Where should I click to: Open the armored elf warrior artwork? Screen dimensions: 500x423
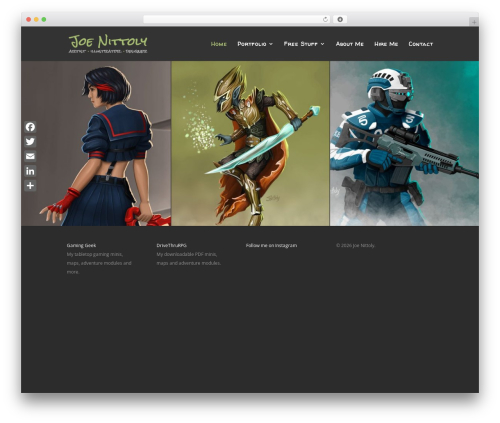click(250, 143)
